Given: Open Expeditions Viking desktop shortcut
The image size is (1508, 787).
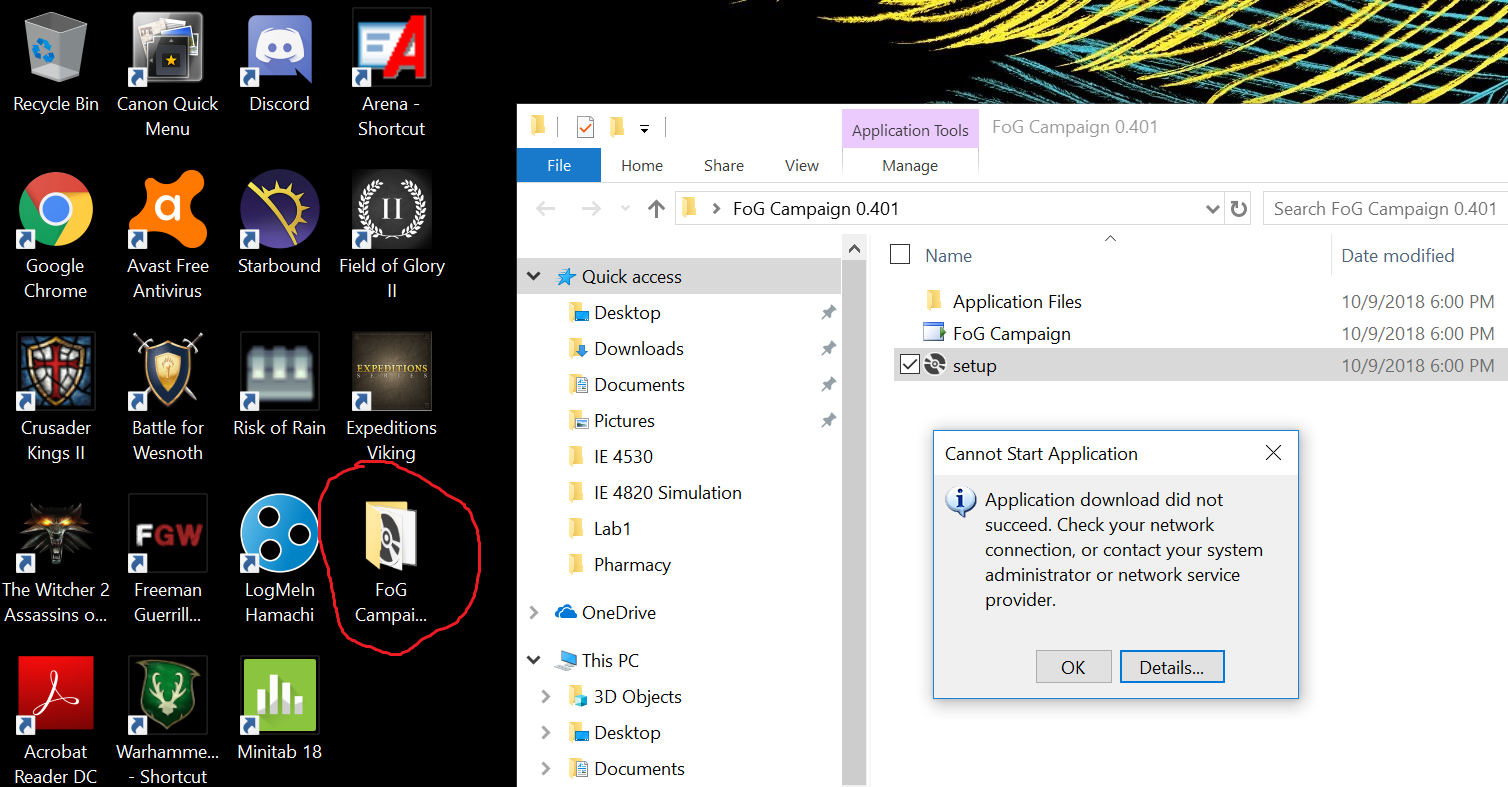Looking at the screenshot, I should pos(392,398).
